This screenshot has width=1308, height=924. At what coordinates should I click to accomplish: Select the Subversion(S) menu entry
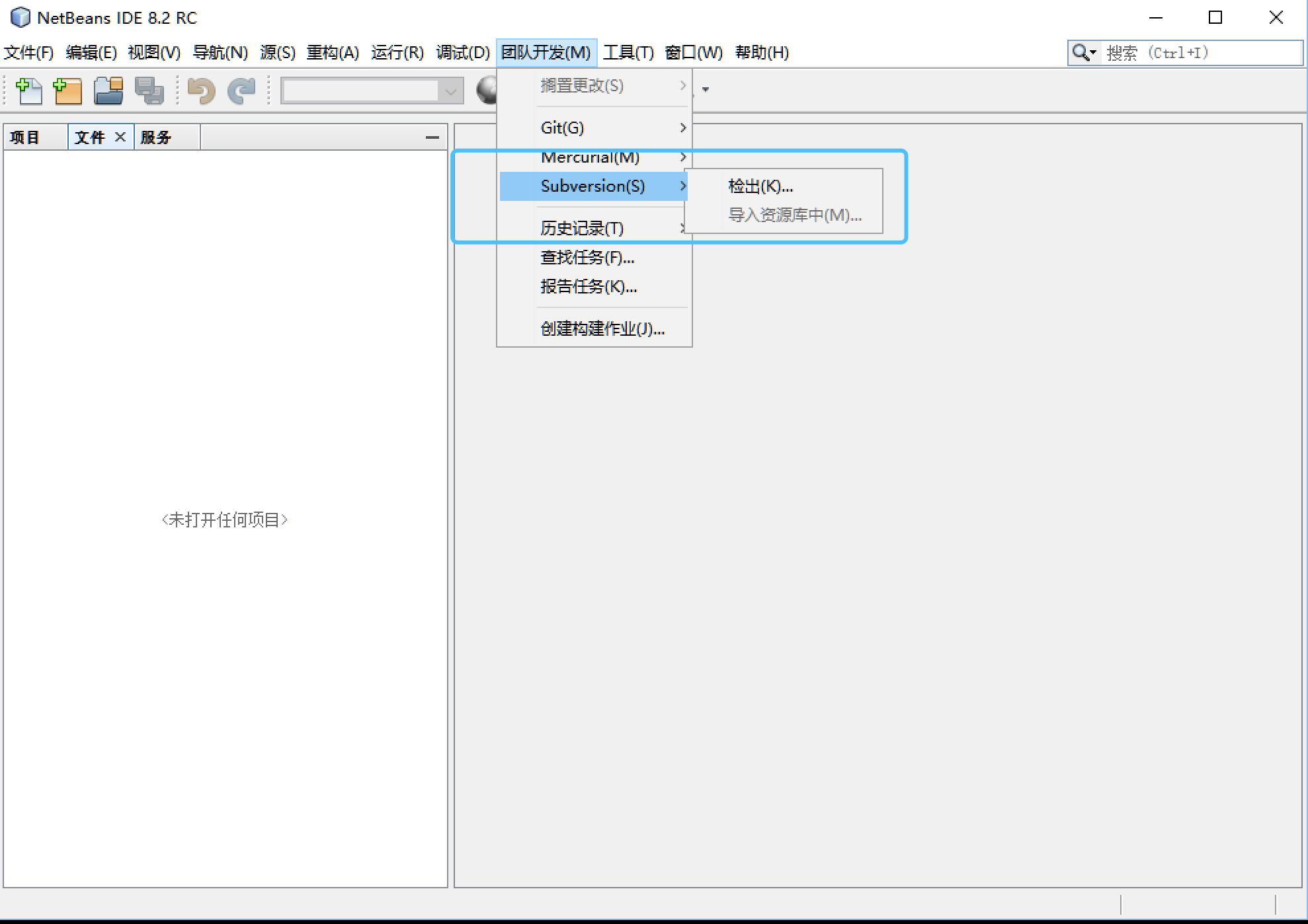click(x=594, y=186)
